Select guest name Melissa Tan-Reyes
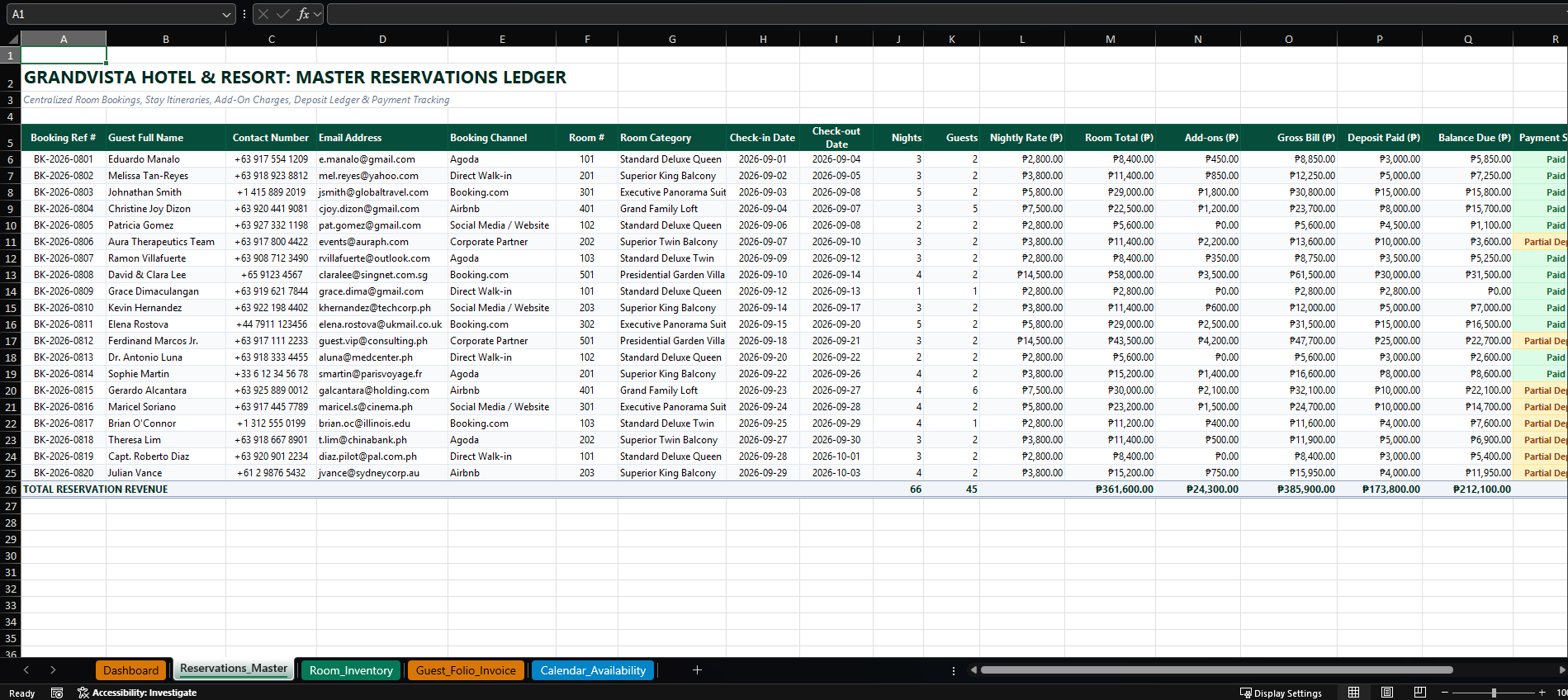This screenshot has width=1568, height=700. tap(166, 176)
